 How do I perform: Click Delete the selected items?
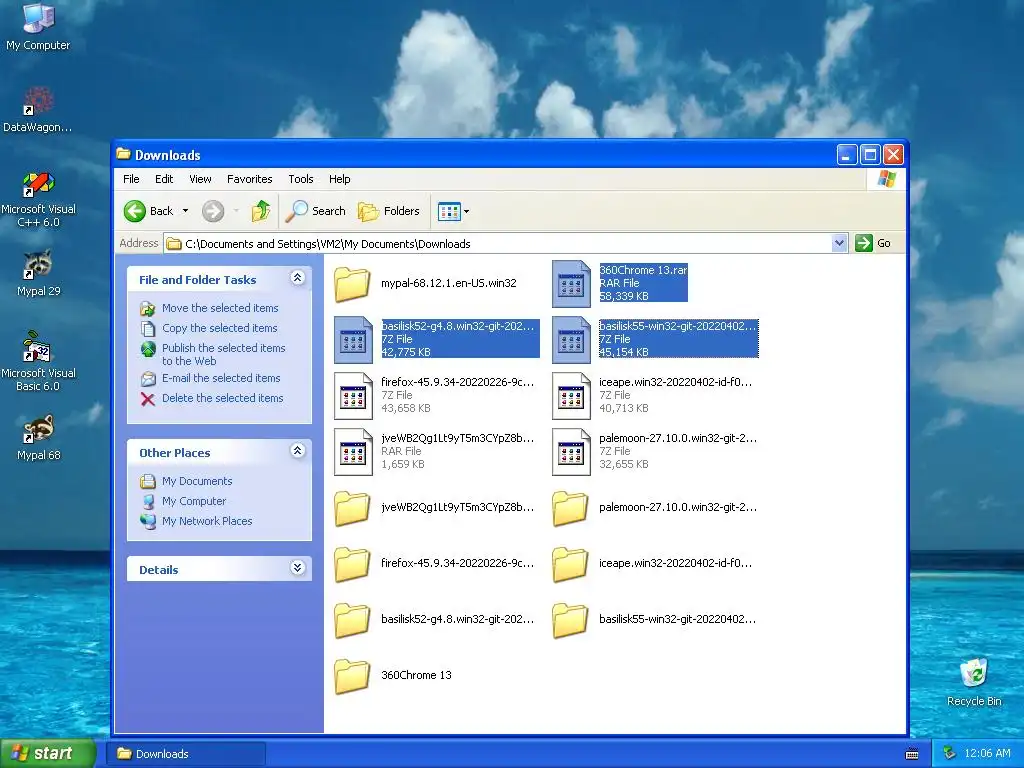pyautogui.click(x=222, y=398)
